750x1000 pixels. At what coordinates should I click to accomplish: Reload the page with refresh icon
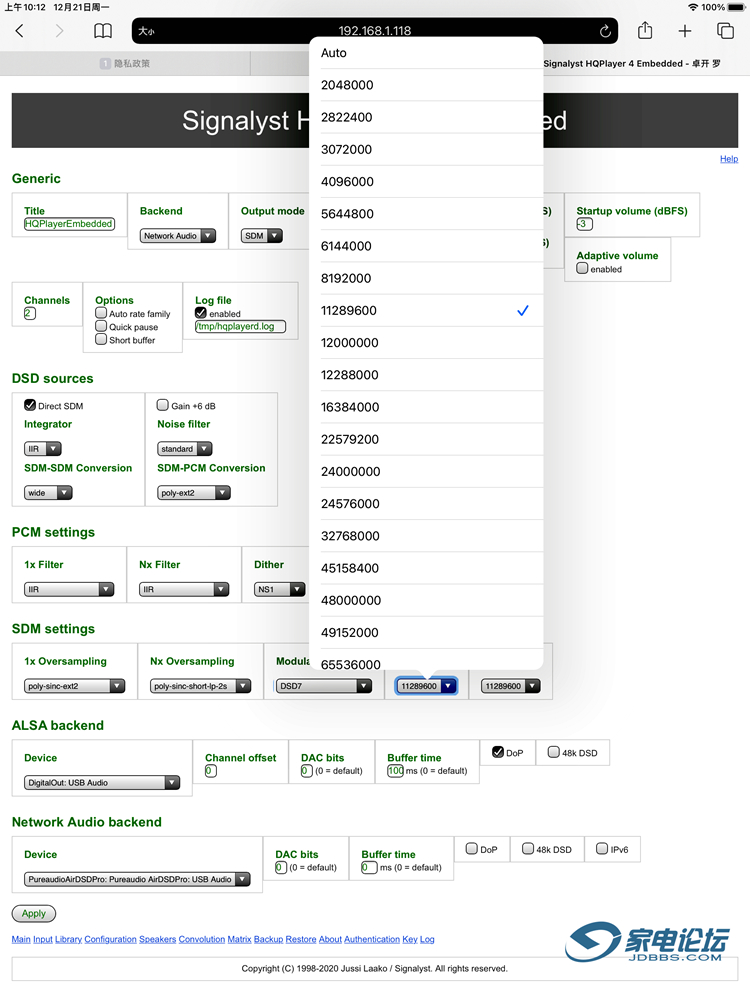pyautogui.click(x=605, y=31)
